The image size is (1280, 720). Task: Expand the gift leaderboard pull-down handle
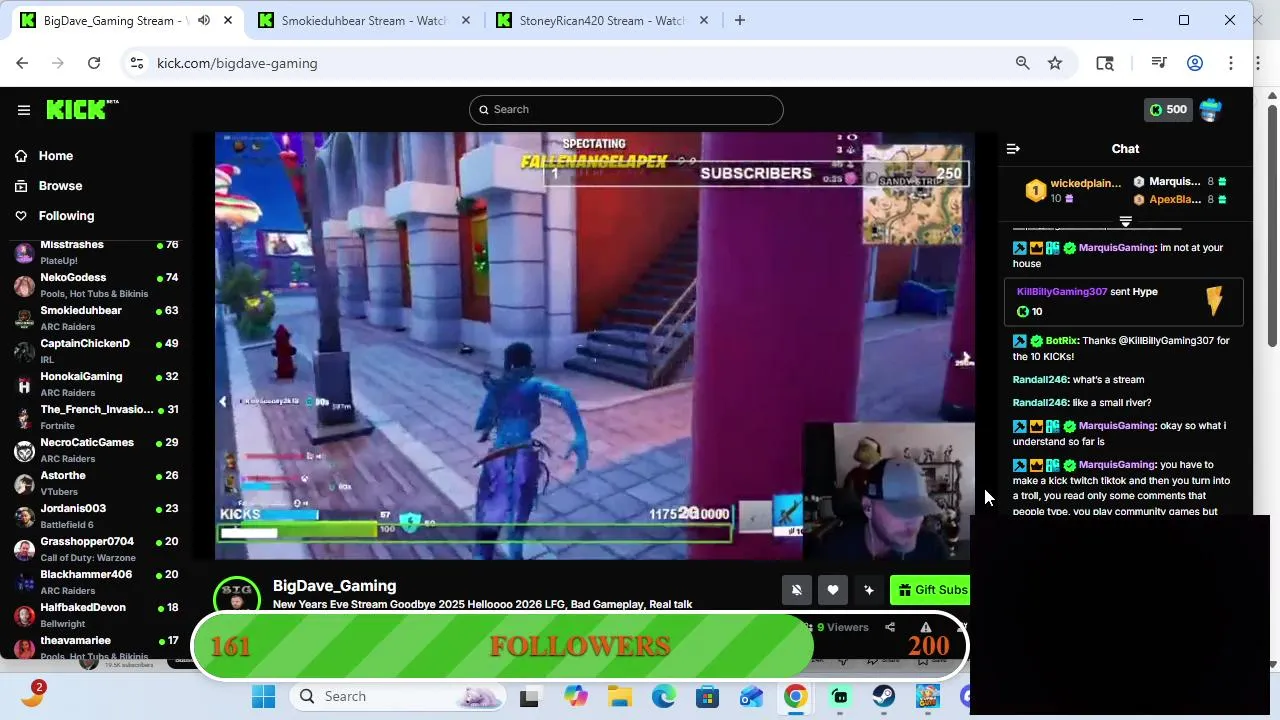point(1126,221)
